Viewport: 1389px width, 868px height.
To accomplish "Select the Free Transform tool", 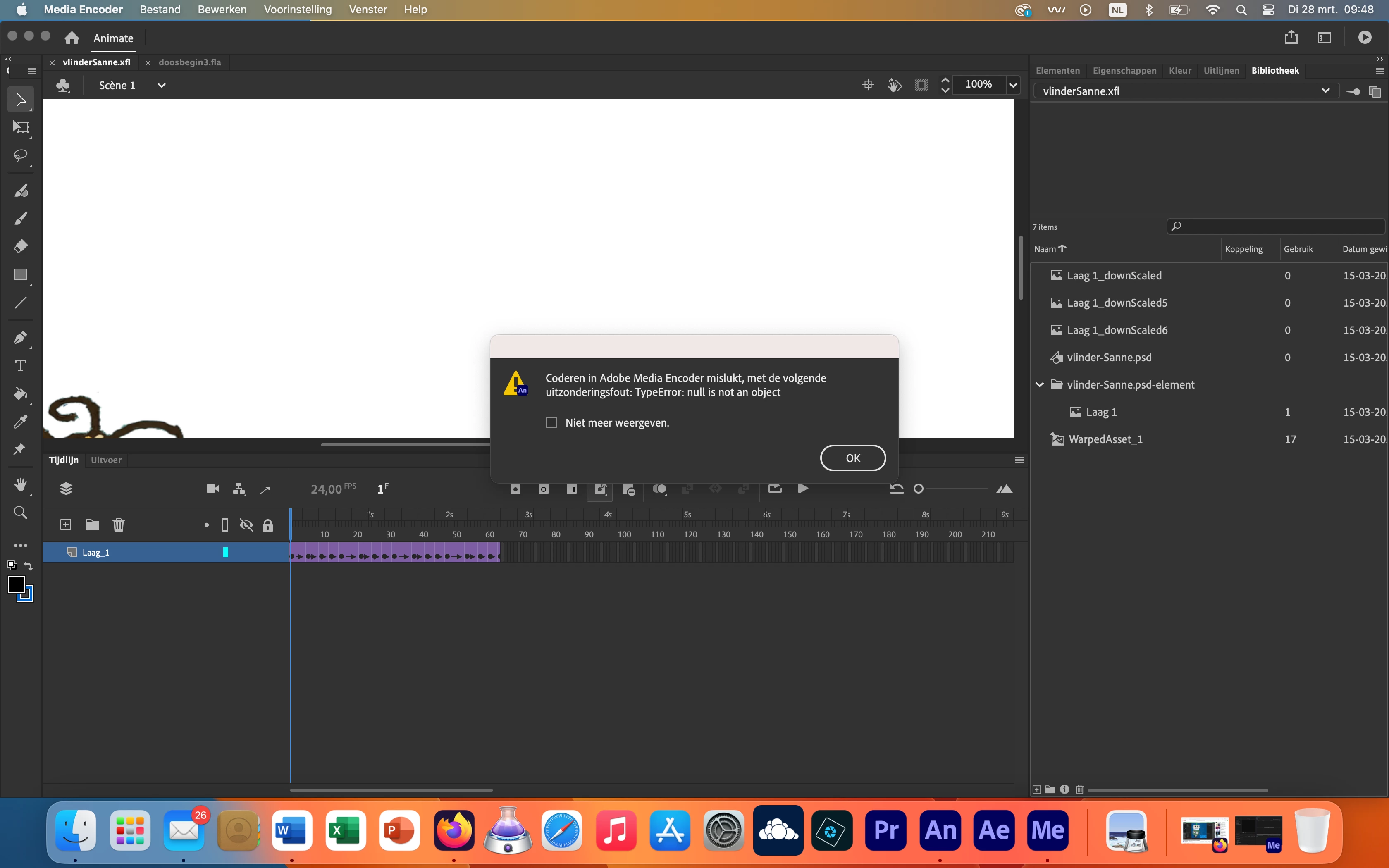I will coord(21,127).
